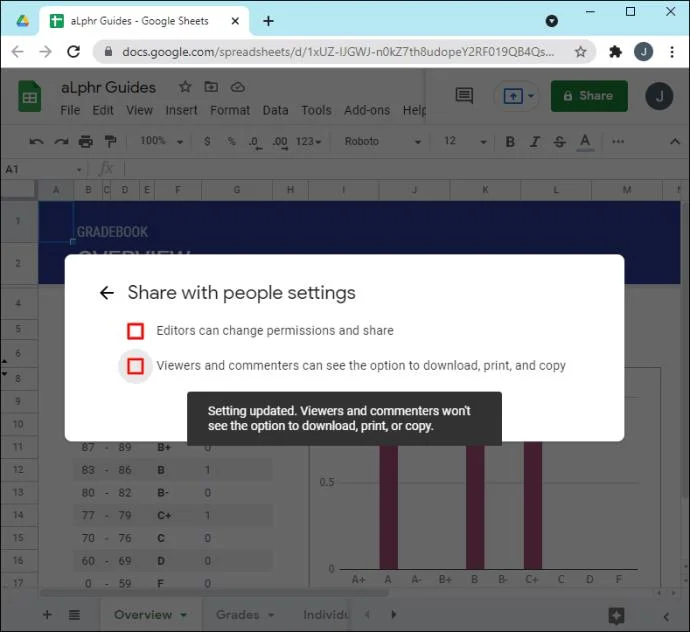Click the browser Reload button

click(73, 51)
